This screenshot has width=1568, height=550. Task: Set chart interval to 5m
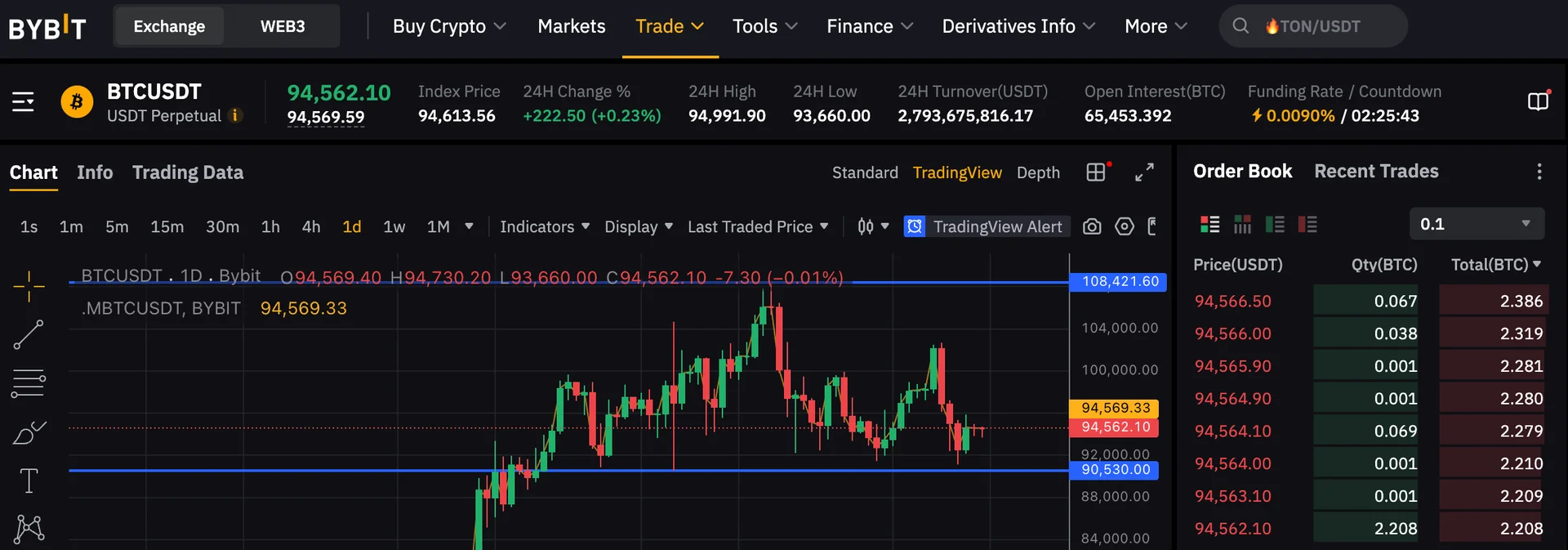point(117,226)
